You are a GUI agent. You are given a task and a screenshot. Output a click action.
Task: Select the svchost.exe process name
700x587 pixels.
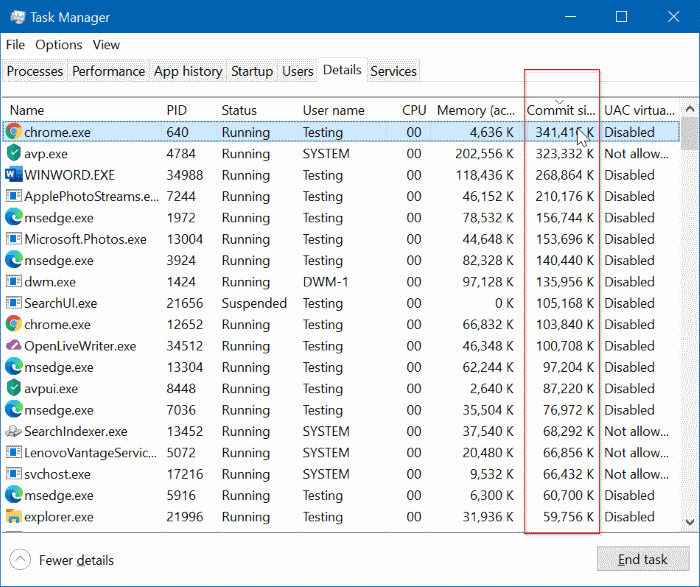(58, 474)
